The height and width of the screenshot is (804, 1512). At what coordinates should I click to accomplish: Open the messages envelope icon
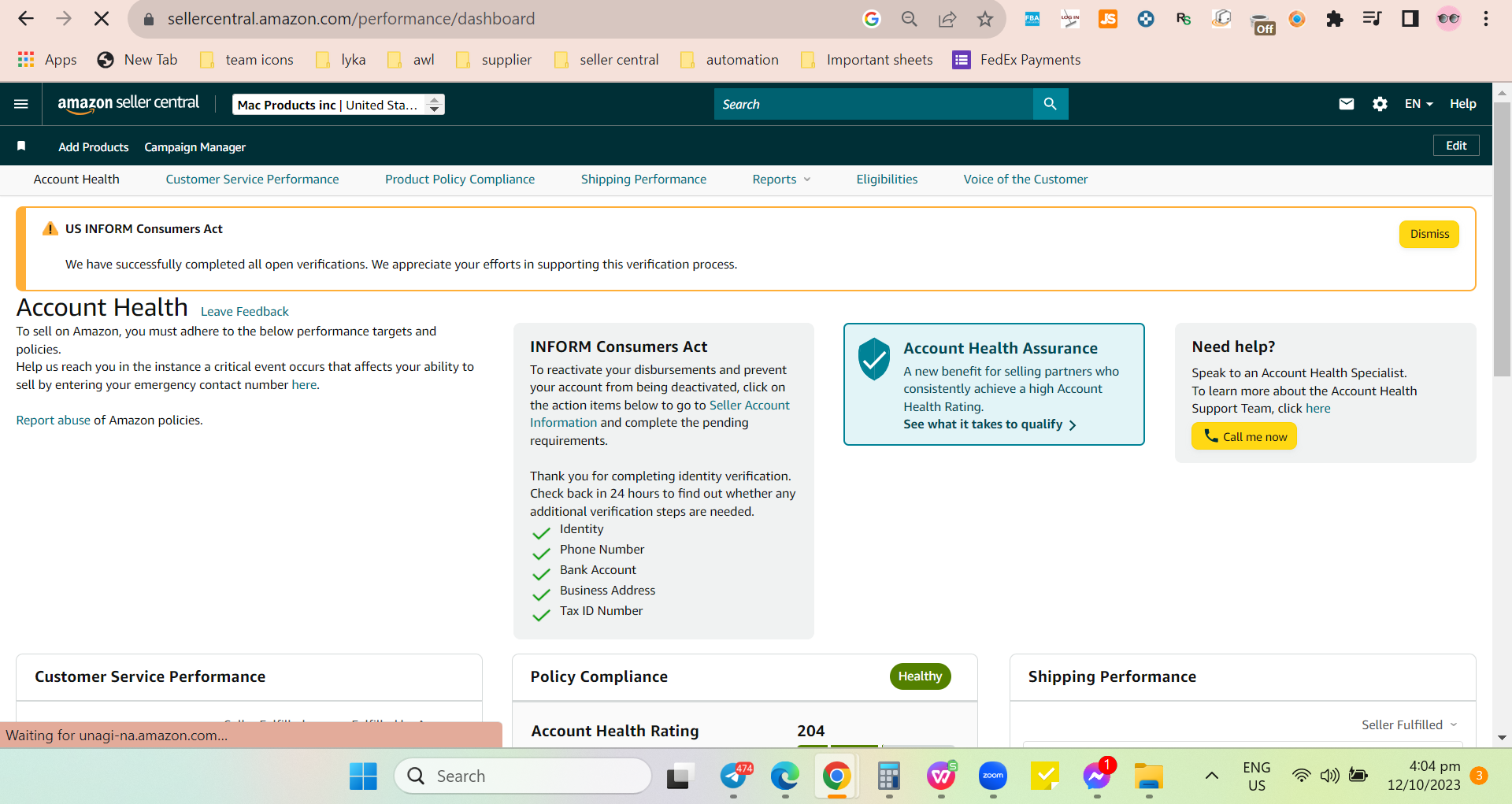[x=1347, y=104]
